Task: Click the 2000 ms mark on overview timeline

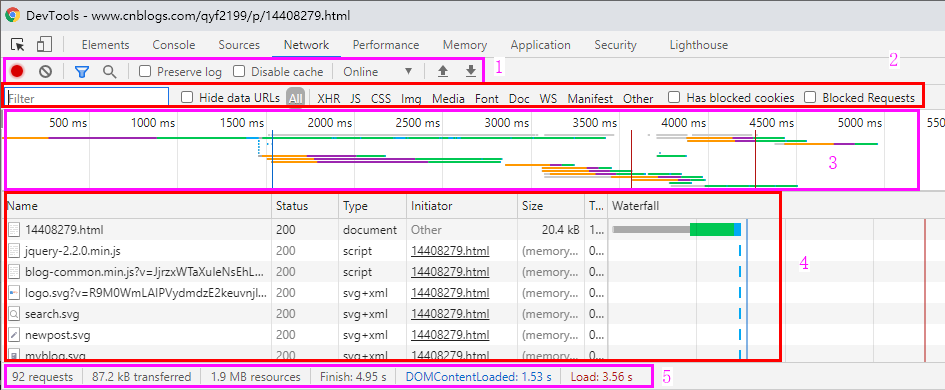Action: [330, 124]
